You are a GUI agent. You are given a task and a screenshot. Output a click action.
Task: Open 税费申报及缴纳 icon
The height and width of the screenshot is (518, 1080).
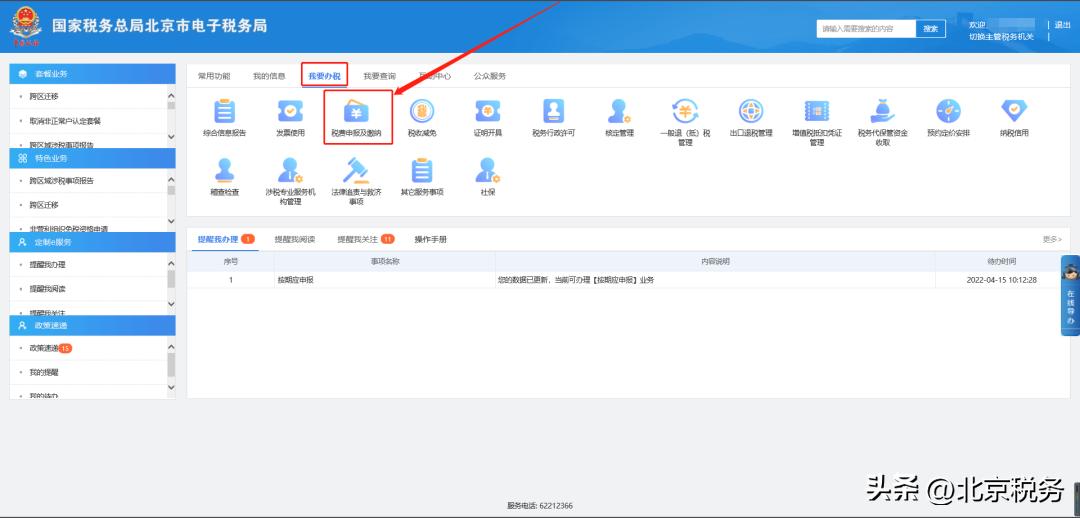click(356, 111)
